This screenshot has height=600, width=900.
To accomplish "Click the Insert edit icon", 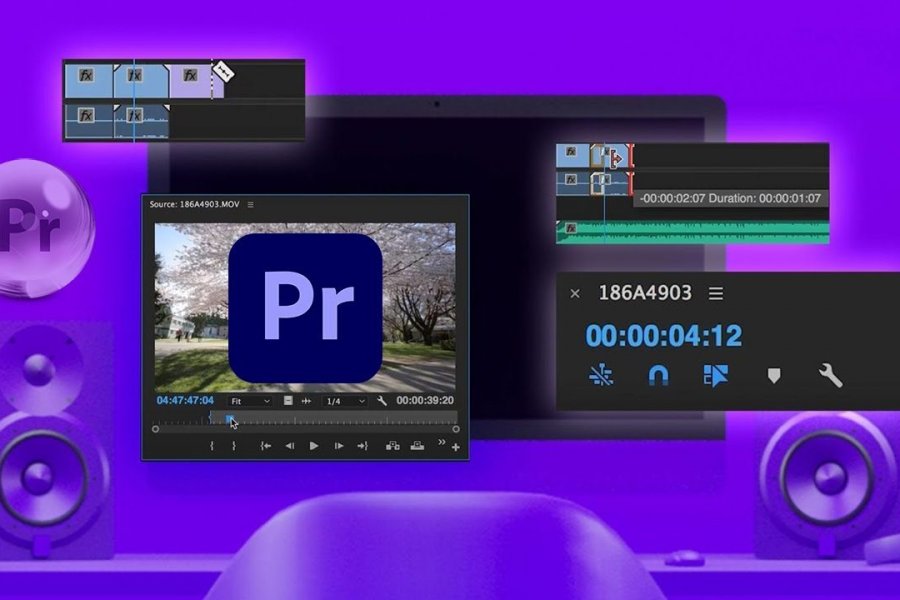I will pos(393,446).
